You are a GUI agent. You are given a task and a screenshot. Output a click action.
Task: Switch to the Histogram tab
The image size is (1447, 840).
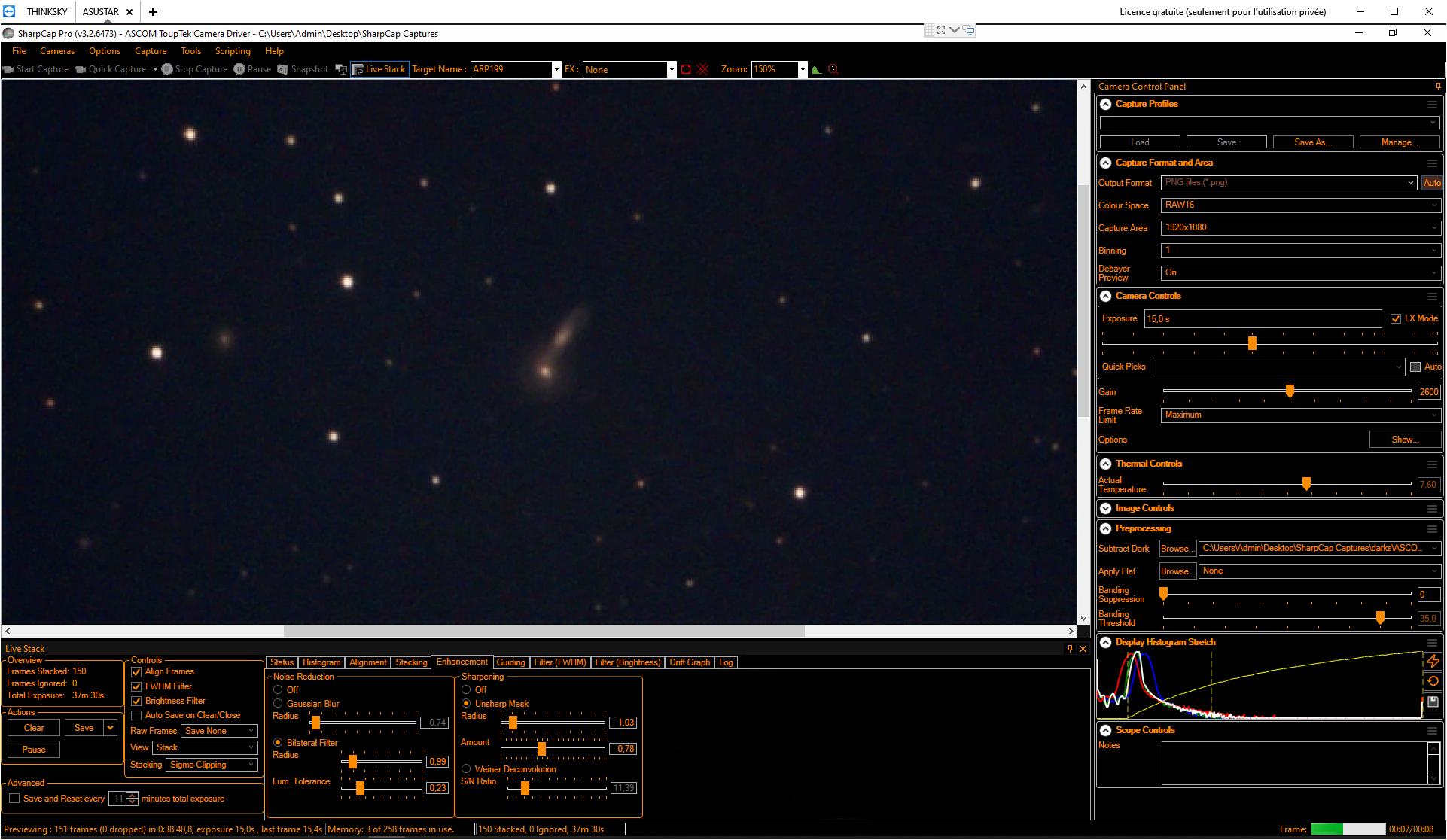(x=321, y=663)
